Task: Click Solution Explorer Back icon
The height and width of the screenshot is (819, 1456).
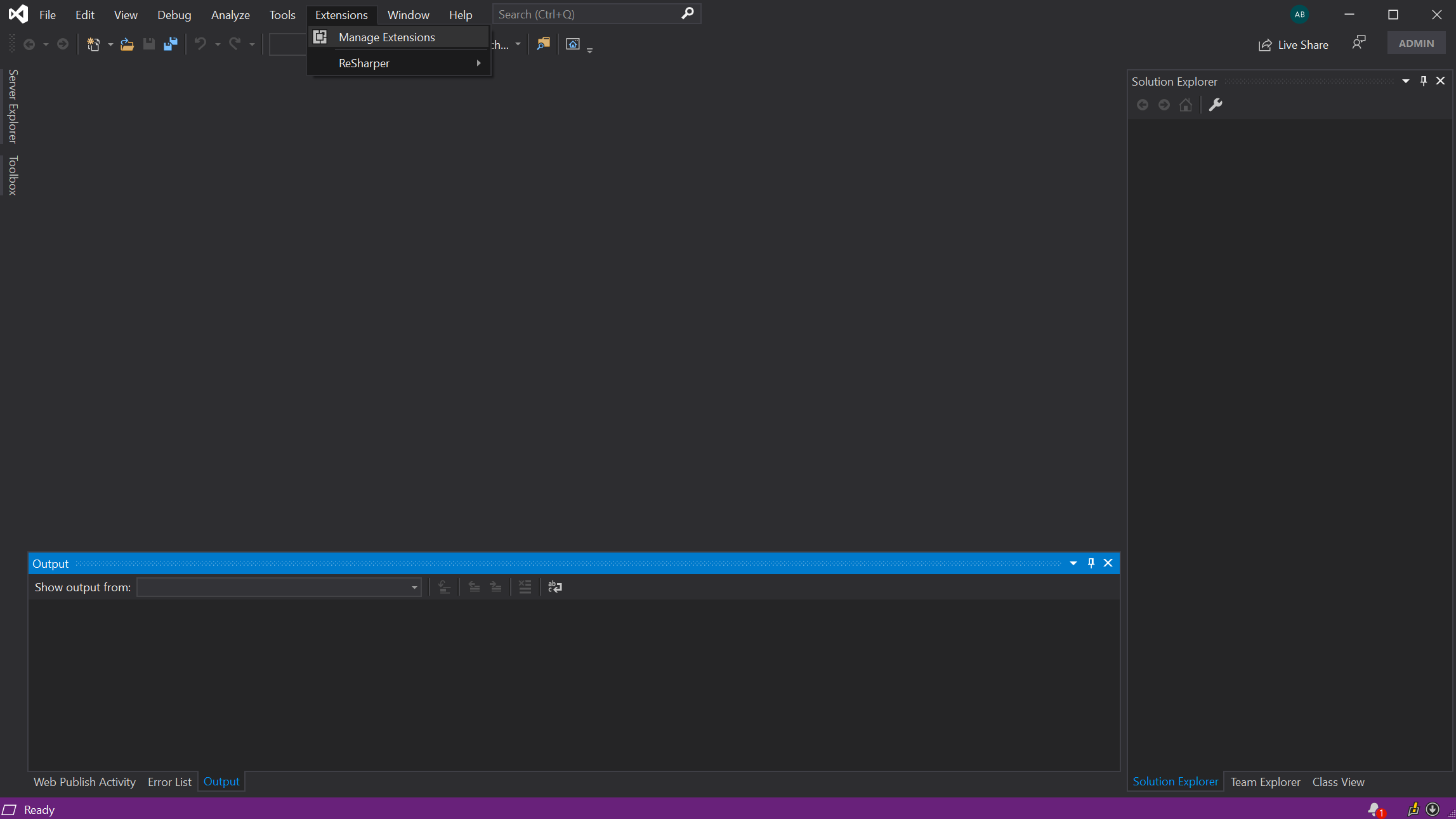Action: pyautogui.click(x=1143, y=105)
